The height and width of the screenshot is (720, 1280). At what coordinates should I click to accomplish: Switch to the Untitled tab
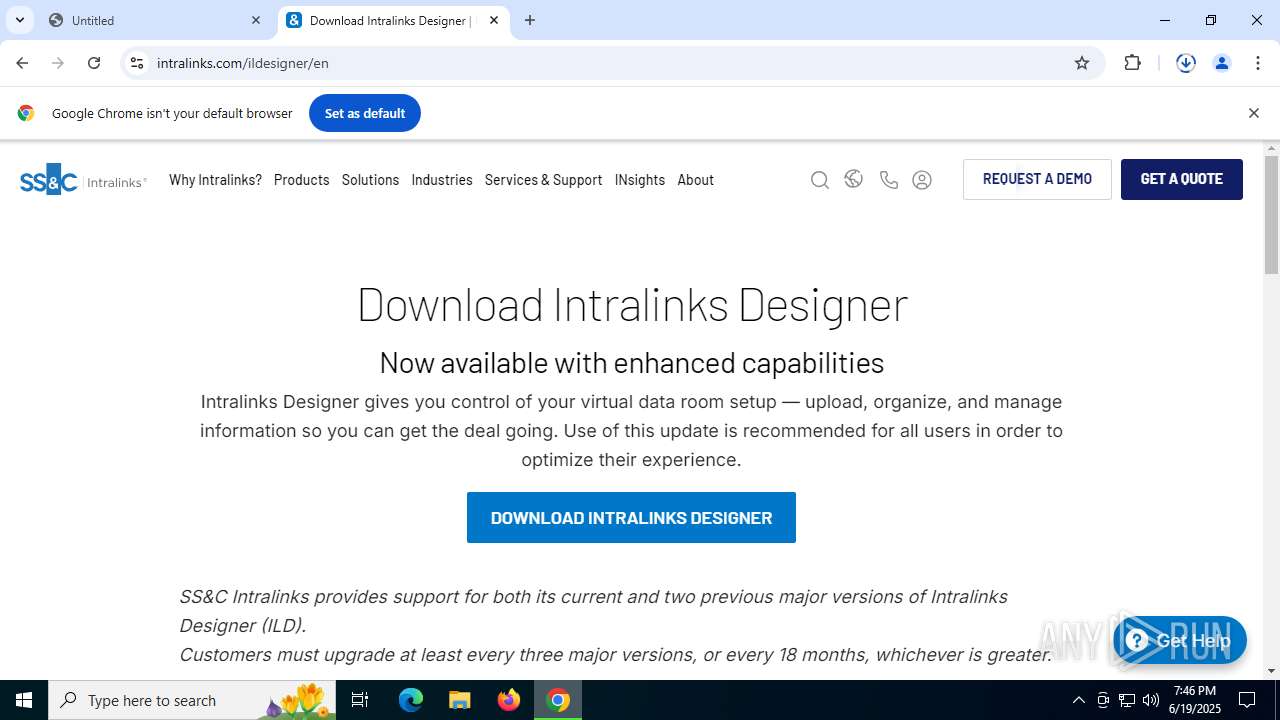[155, 20]
